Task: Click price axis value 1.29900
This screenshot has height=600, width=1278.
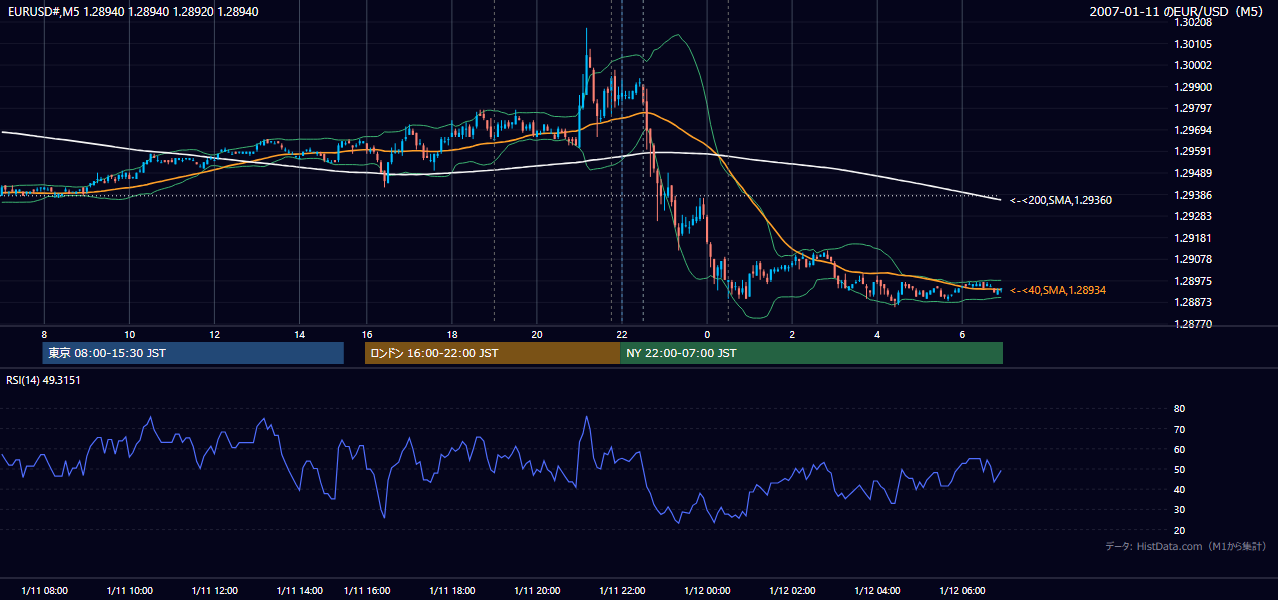Action: click(1194, 87)
